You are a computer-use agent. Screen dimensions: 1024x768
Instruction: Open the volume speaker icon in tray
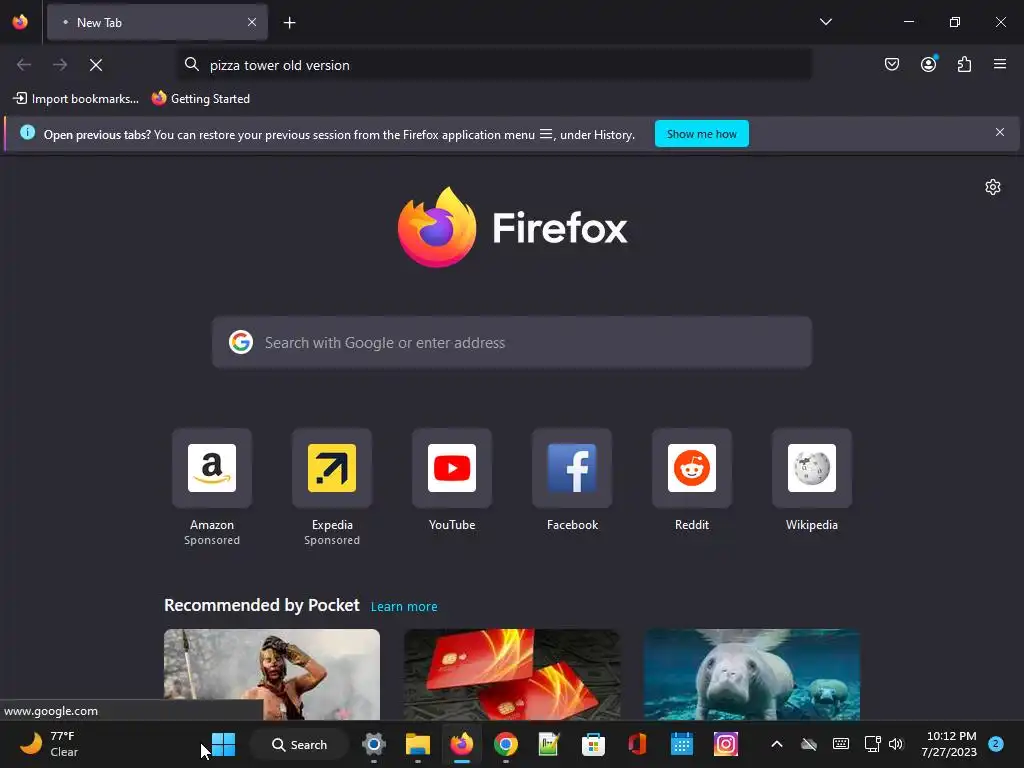click(896, 744)
